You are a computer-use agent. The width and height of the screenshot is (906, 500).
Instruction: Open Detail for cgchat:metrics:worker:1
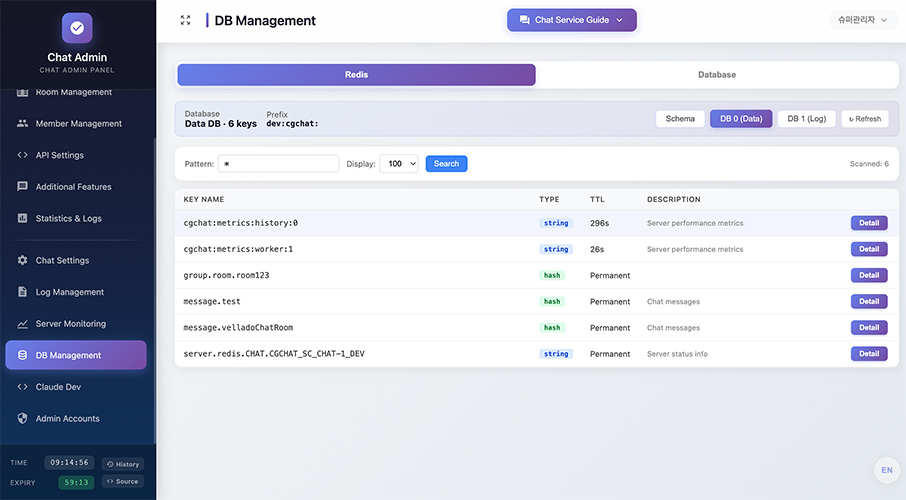868,249
